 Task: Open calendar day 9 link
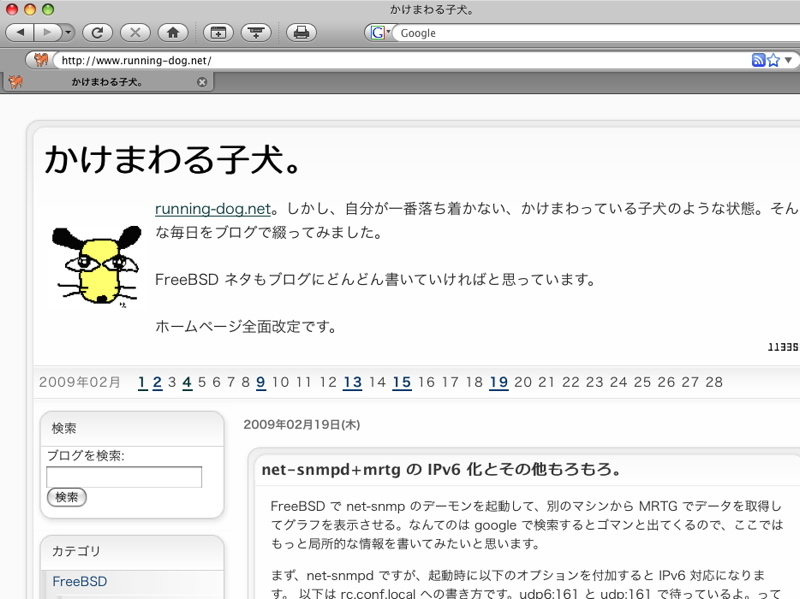(x=261, y=382)
